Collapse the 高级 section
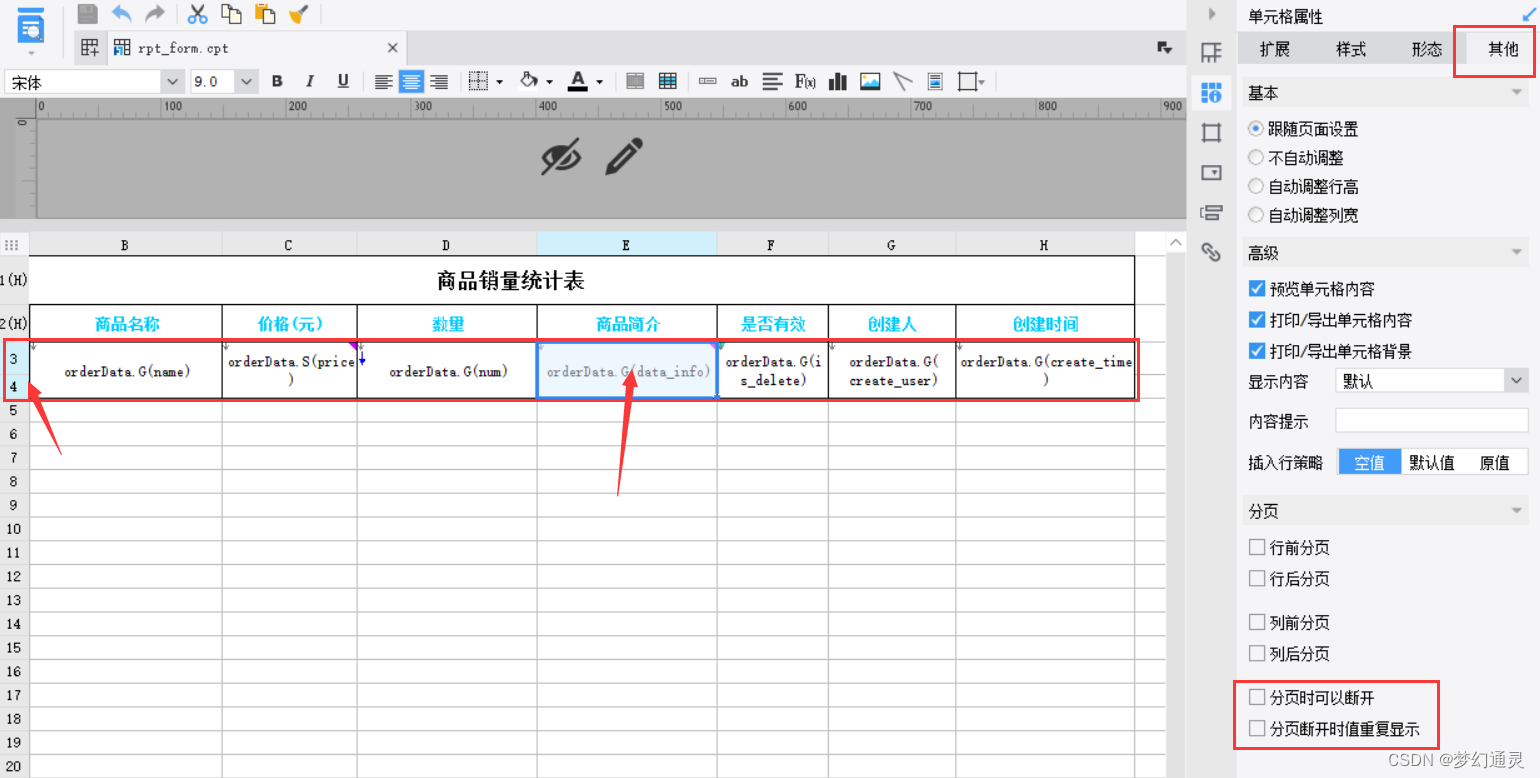 point(1518,253)
